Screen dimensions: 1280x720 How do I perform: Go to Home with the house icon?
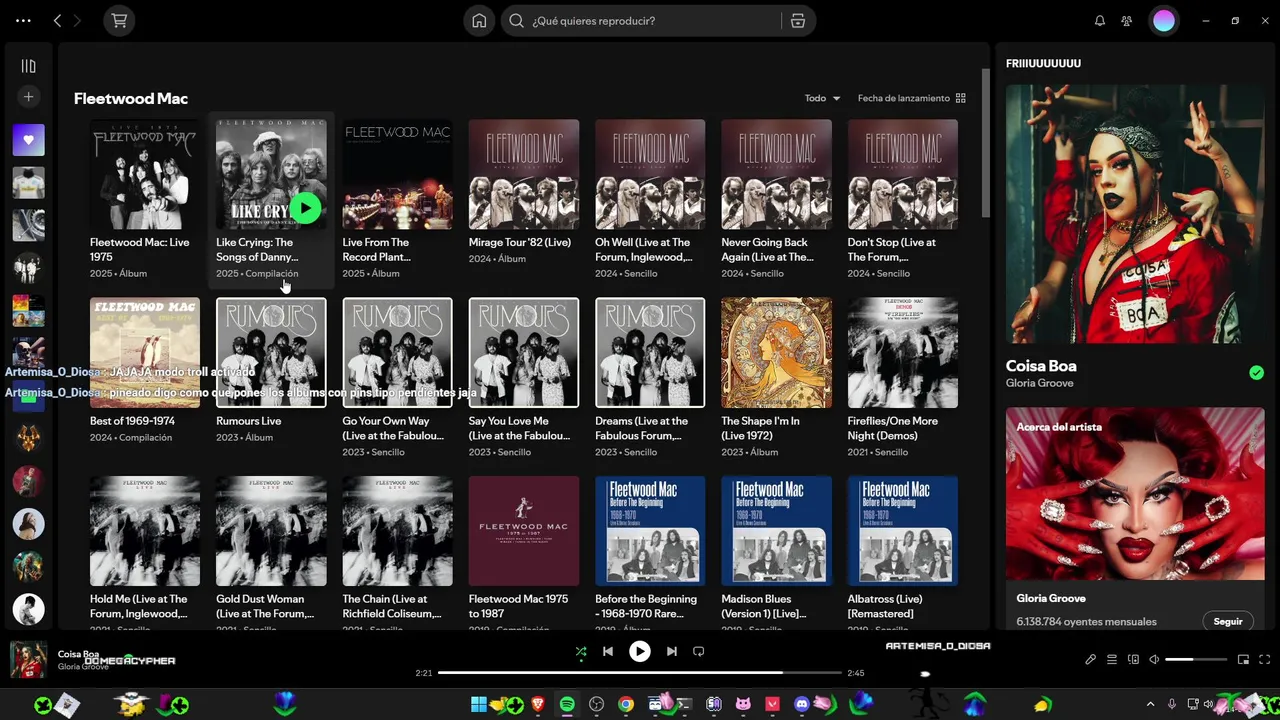point(480,21)
